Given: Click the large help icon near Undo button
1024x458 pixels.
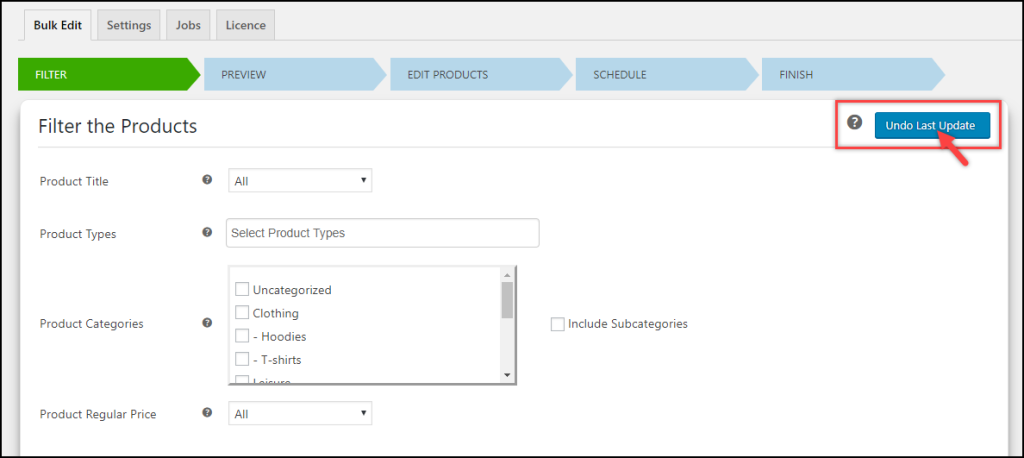Looking at the screenshot, I should 855,122.
